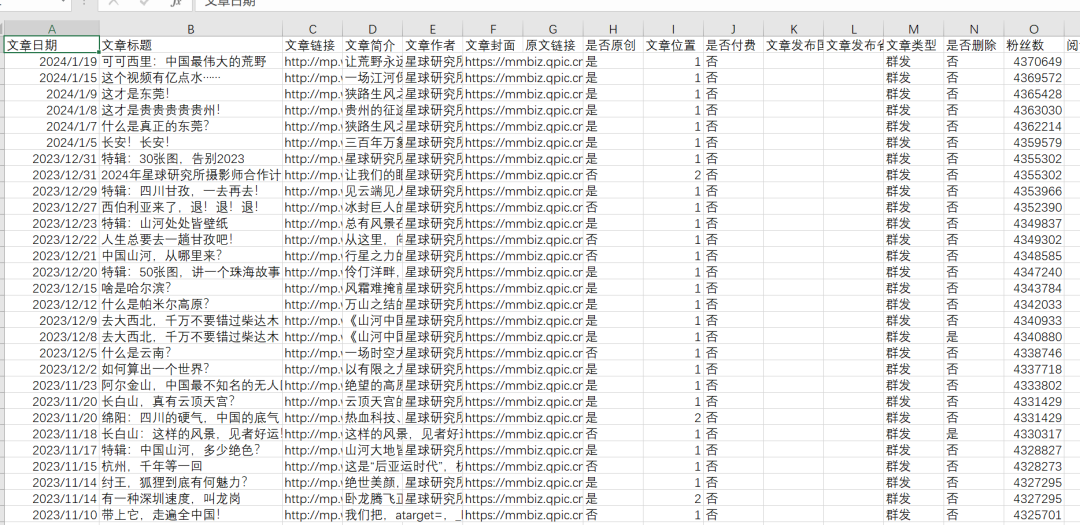Select column J header
1080x525 pixels.
tap(734, 29)
